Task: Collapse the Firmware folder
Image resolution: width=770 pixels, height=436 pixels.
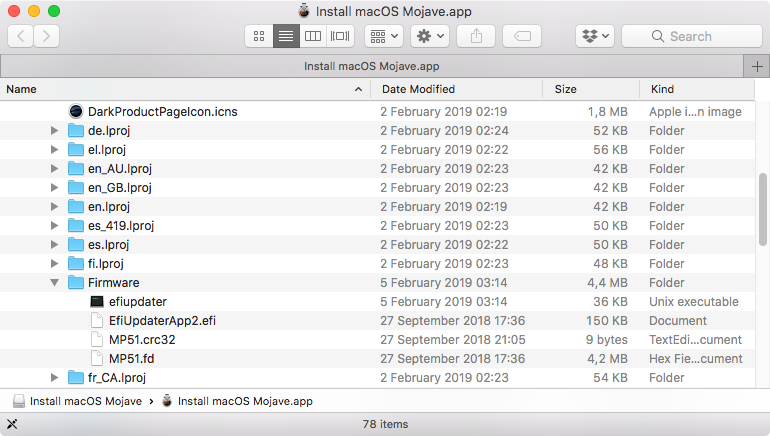Action: (x=55, y=282)
